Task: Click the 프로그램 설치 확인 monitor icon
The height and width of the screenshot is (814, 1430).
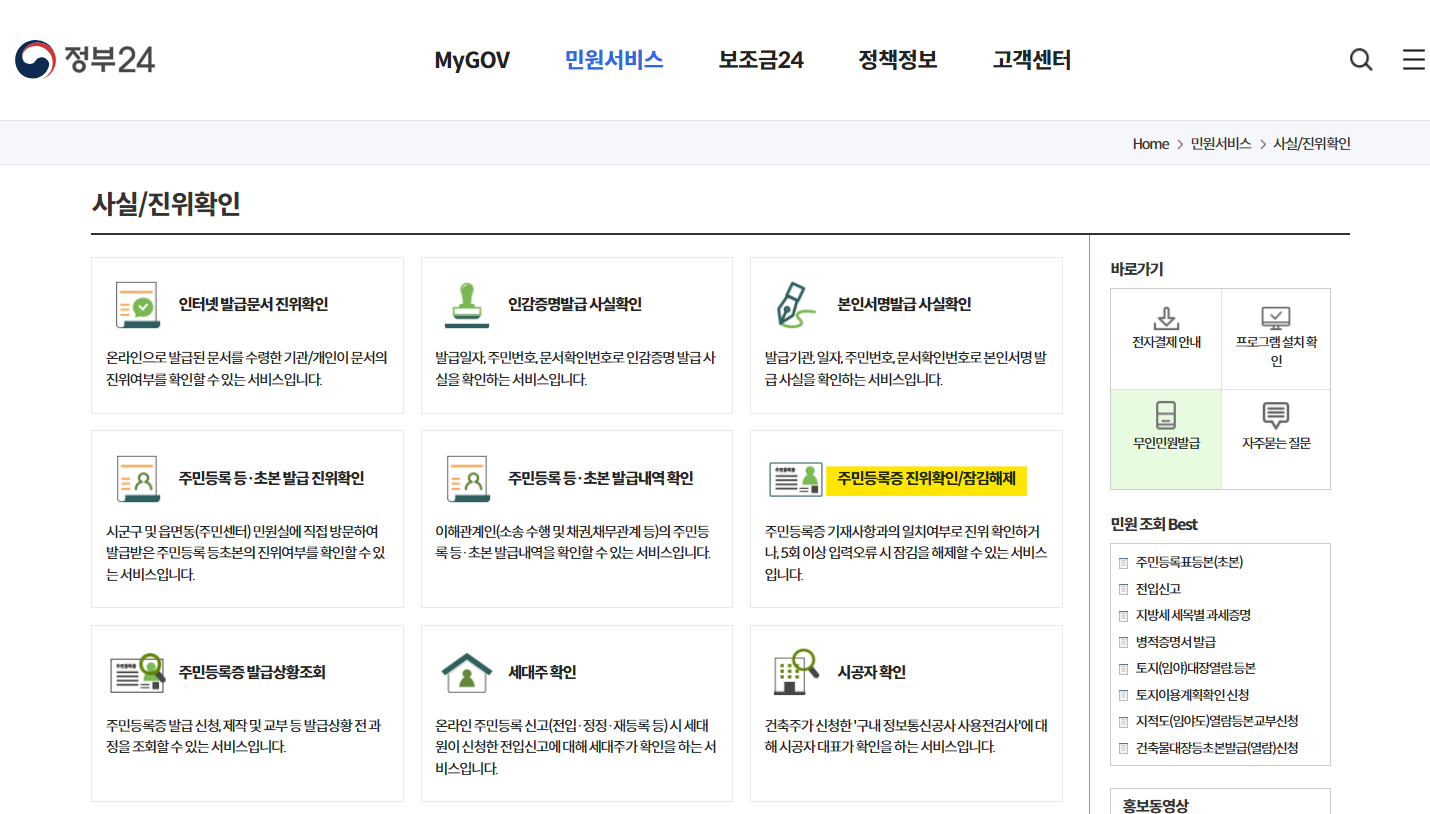Action: tap(1276, 318)
